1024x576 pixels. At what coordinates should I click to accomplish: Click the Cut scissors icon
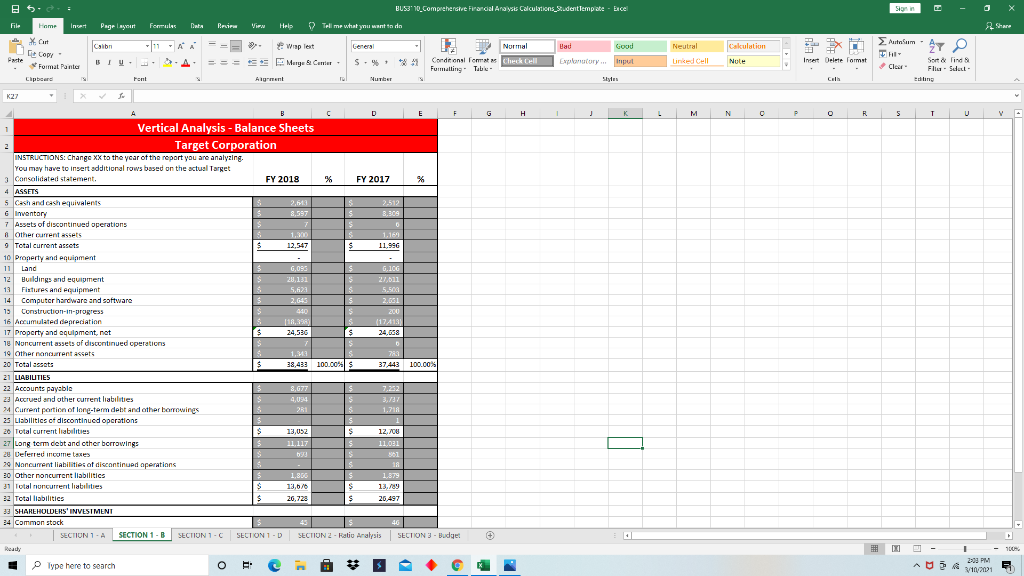coord(33,42)
